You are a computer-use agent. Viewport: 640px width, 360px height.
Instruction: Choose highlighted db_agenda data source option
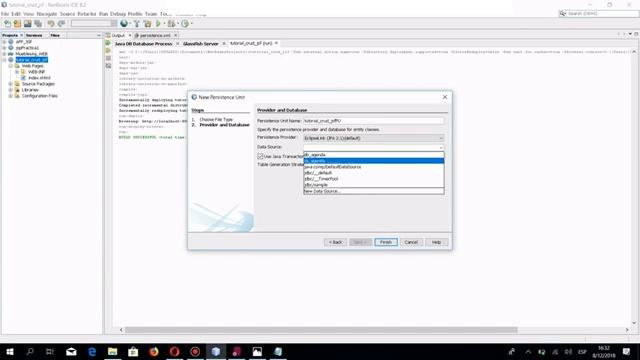point(373,161)
